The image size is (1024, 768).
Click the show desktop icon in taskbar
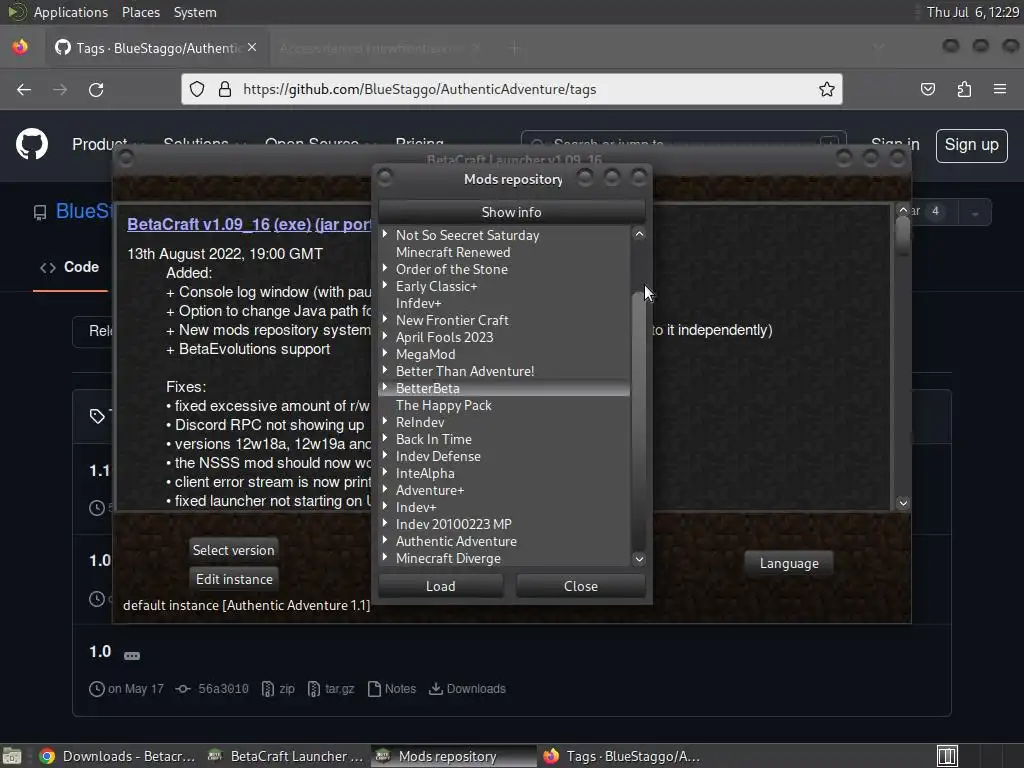(x=12, y=756)
